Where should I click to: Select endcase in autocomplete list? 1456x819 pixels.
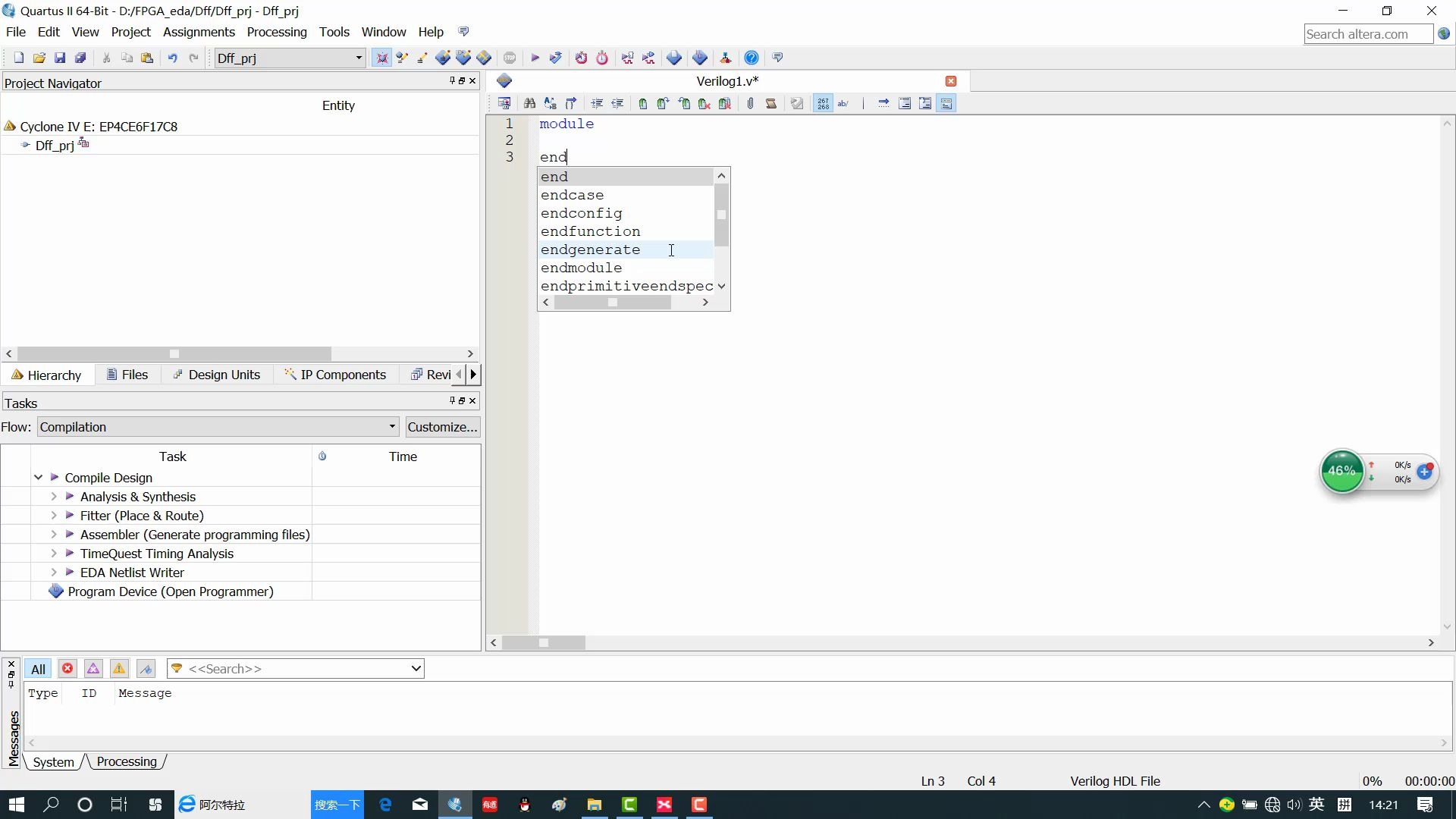point(572,195)
